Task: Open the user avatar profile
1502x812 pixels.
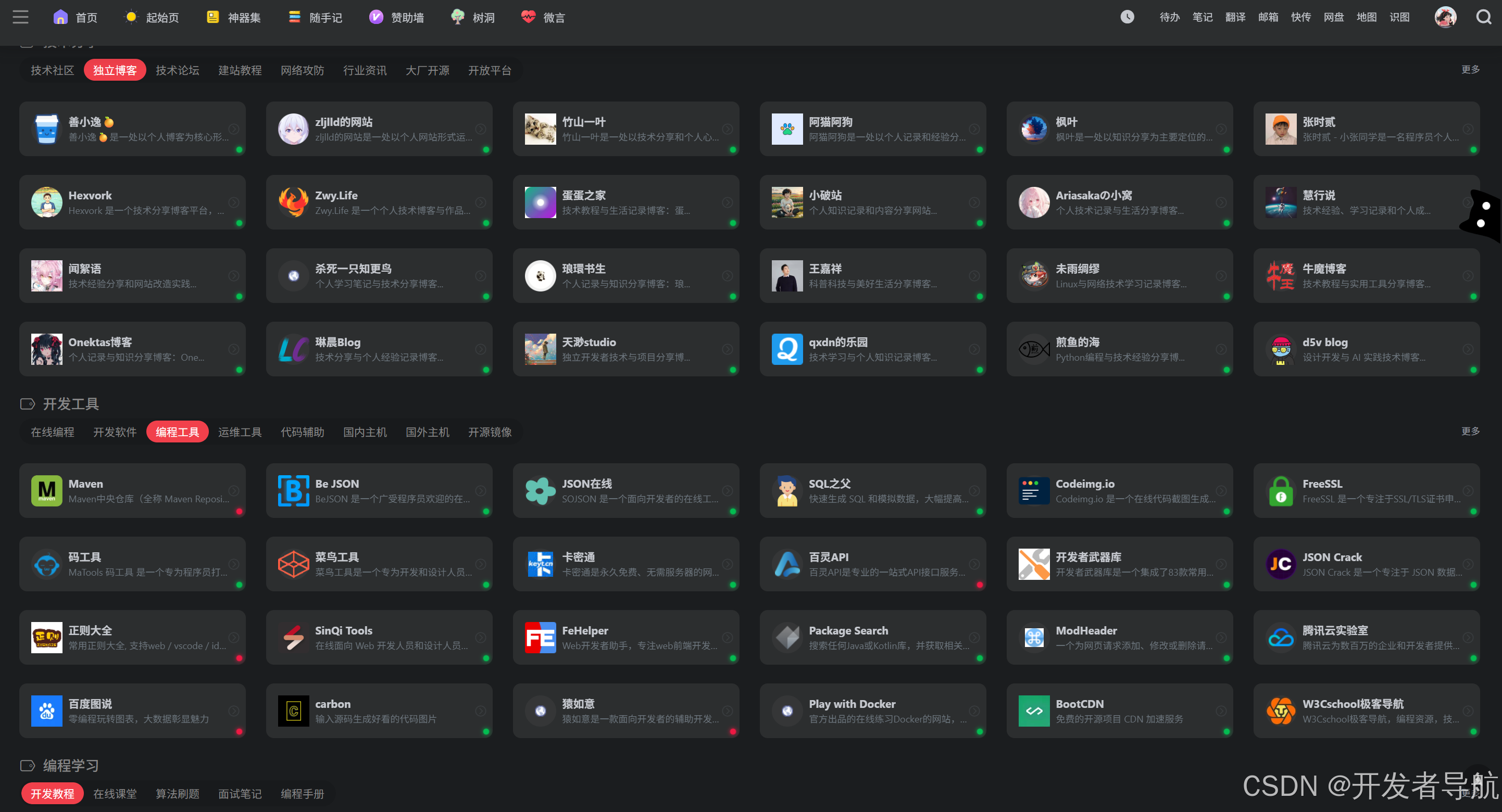Action: 1445,17
